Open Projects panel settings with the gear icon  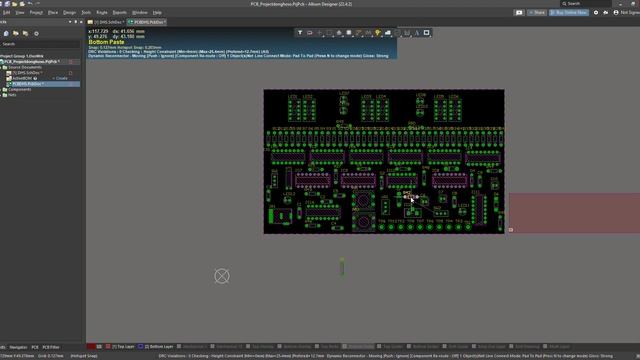tap(36, 33)
